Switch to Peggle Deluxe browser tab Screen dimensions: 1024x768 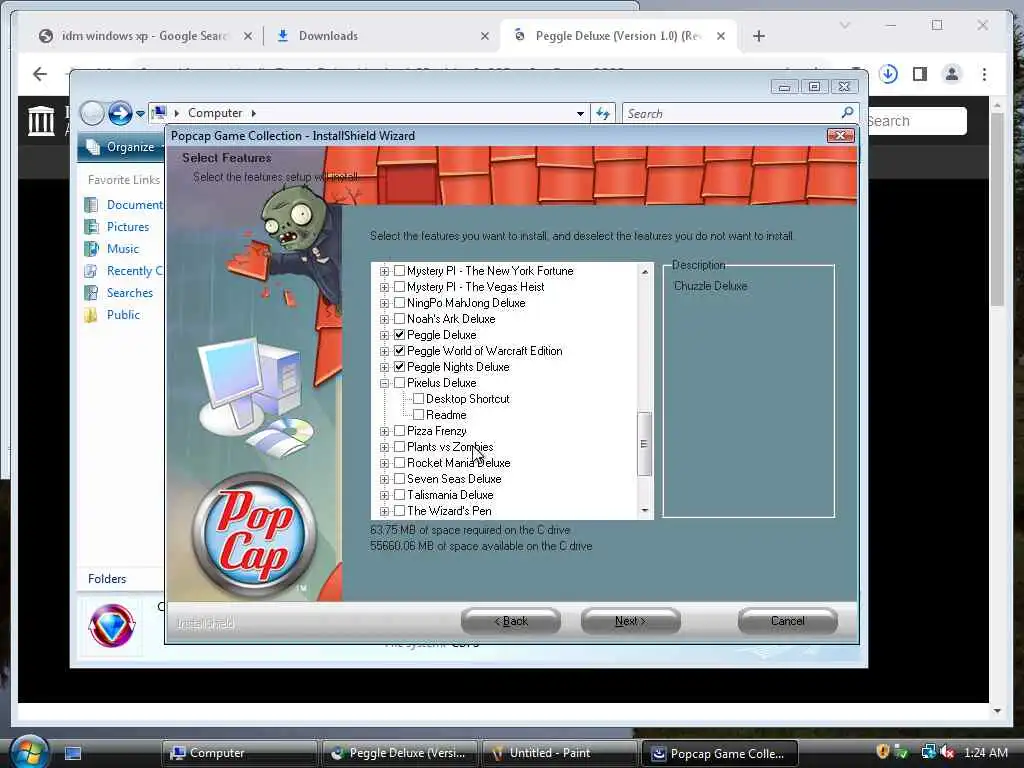point(618,36)
